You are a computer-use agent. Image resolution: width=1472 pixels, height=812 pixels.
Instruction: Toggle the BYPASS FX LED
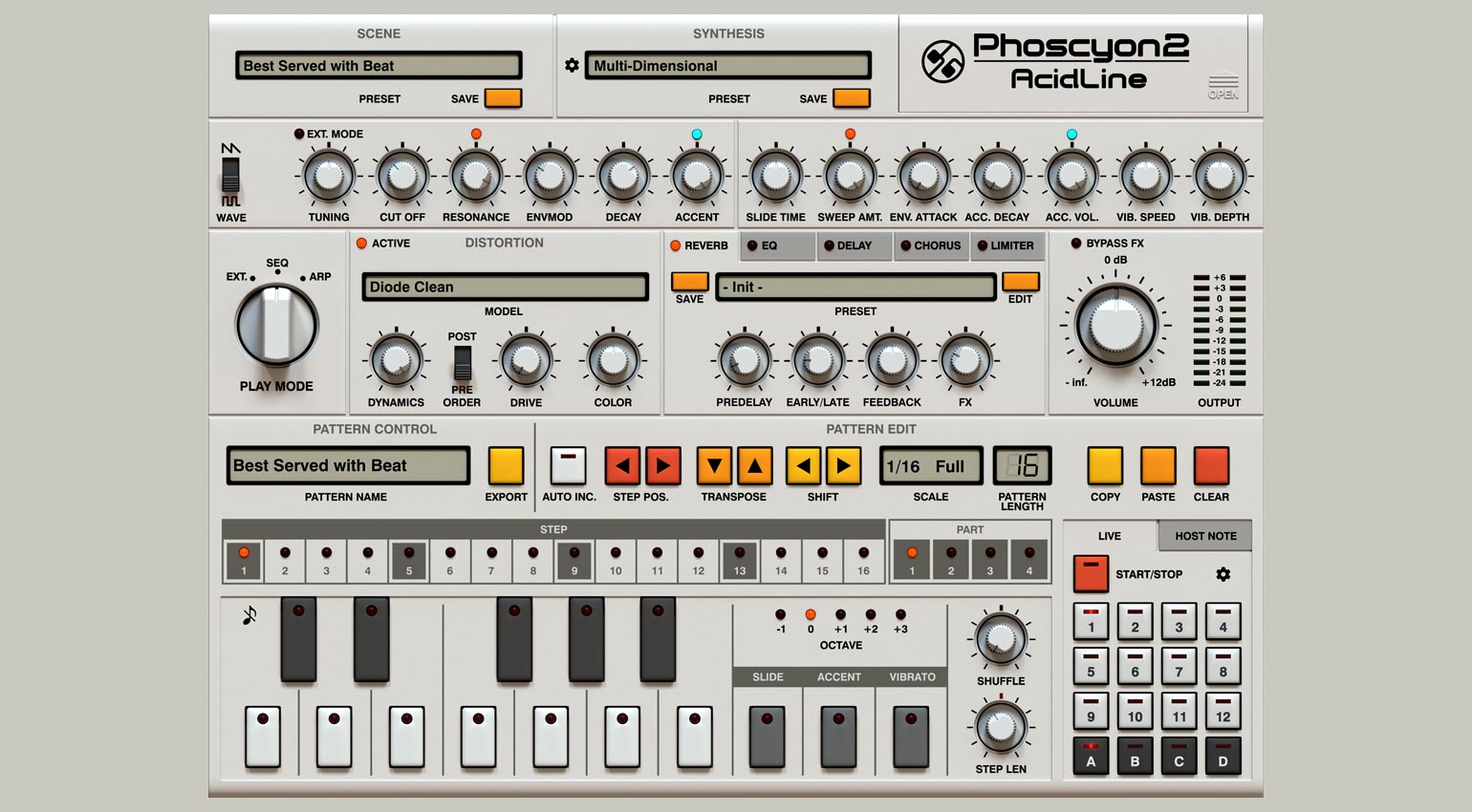point(1076,244)
